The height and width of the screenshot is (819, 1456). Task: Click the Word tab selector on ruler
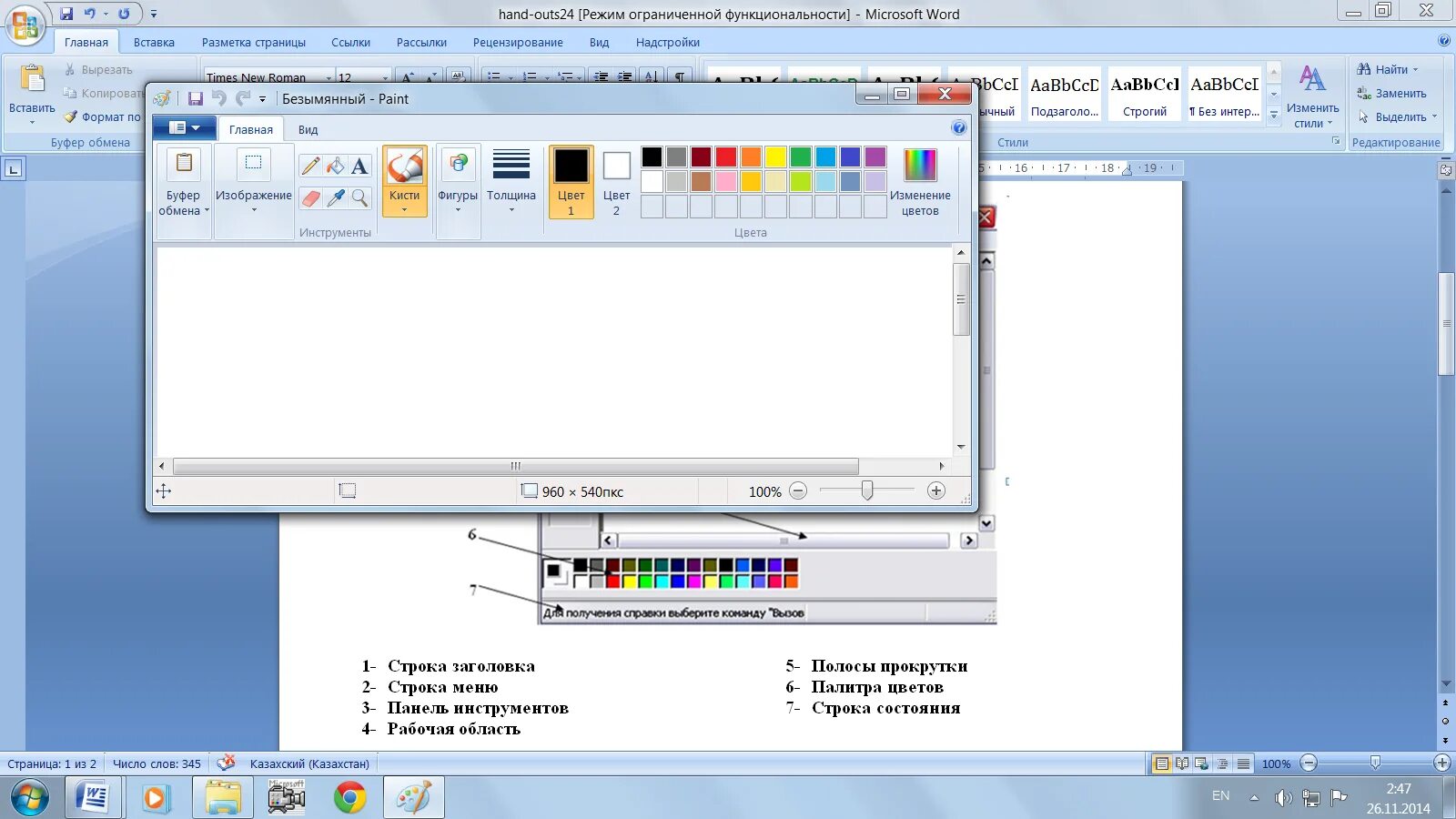tap(13, 168)
